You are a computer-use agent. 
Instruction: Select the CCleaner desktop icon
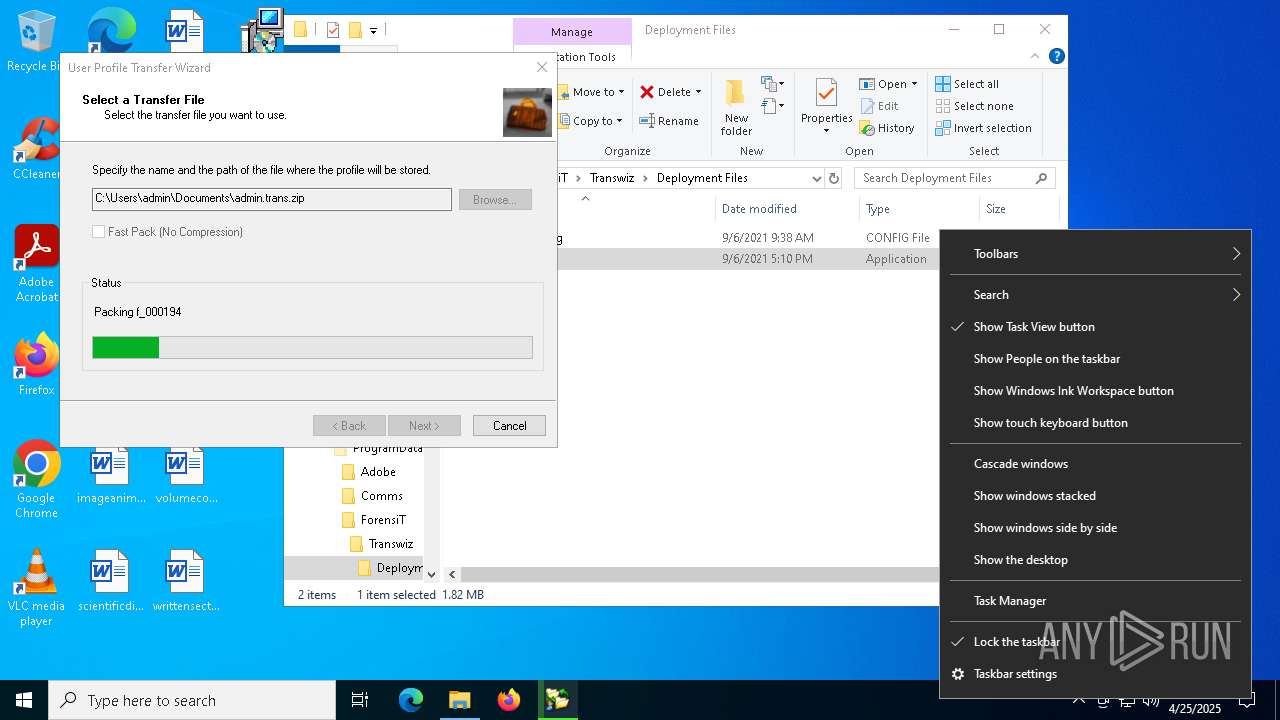pyautogui.click(x=37, y=149)
